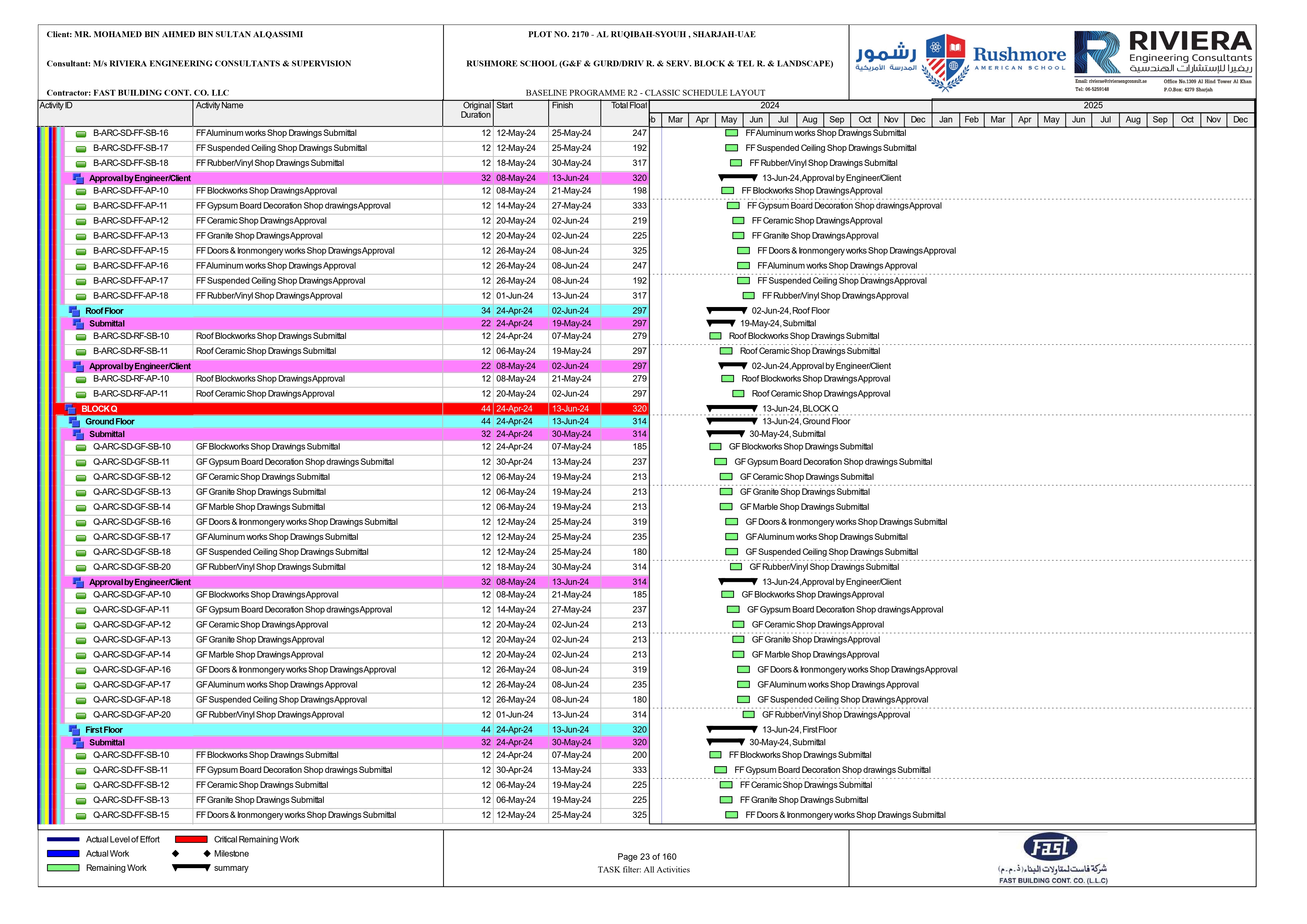Image resolution: width=1307 pixels, height=924 pixels.
Task: Click finish date 07-May-24 of B-ARC-SD-RF-SB-10
Action: [571, 336]
